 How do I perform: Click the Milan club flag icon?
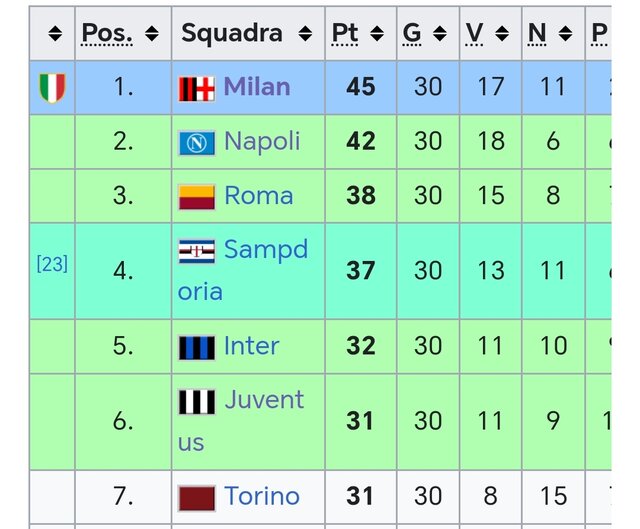click(x=197, y=89)
